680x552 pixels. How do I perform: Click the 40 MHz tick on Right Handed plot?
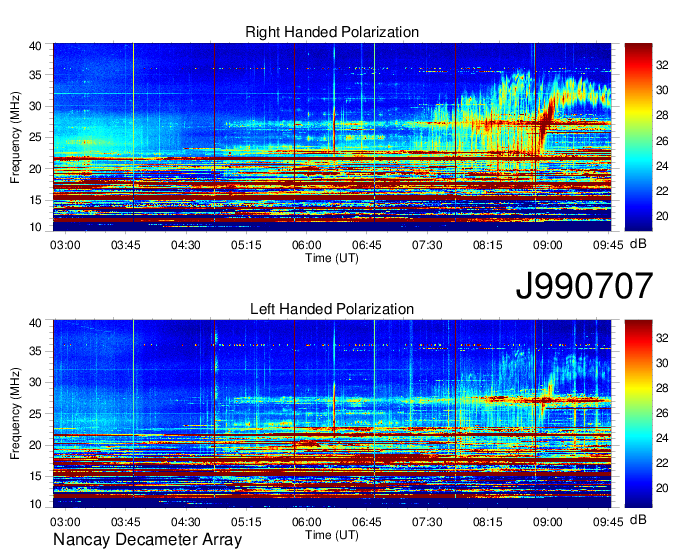click(x=35, y=46)
